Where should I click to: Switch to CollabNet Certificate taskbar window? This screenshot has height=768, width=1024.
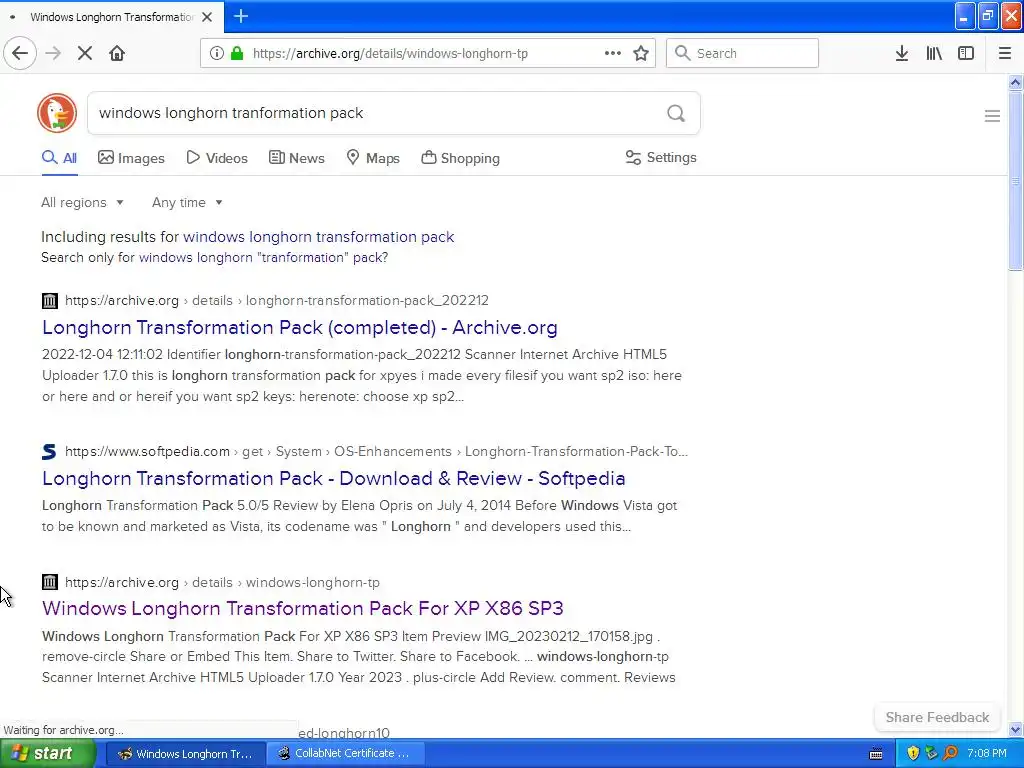point(346,754)
